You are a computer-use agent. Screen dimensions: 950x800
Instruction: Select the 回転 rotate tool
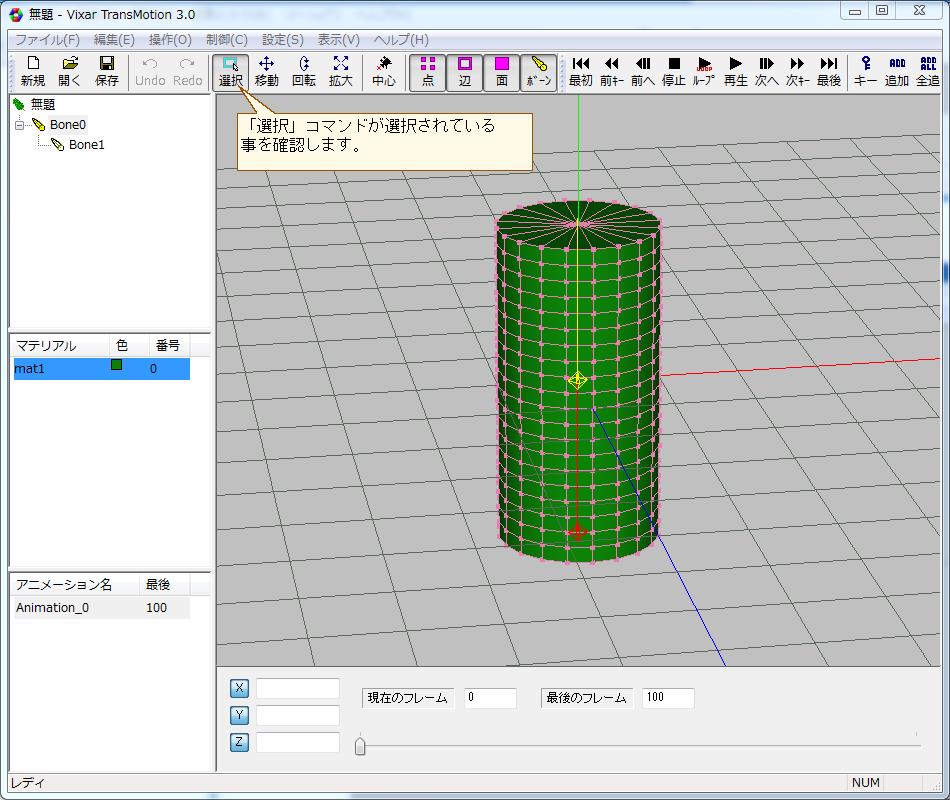(x=303, y=71)
